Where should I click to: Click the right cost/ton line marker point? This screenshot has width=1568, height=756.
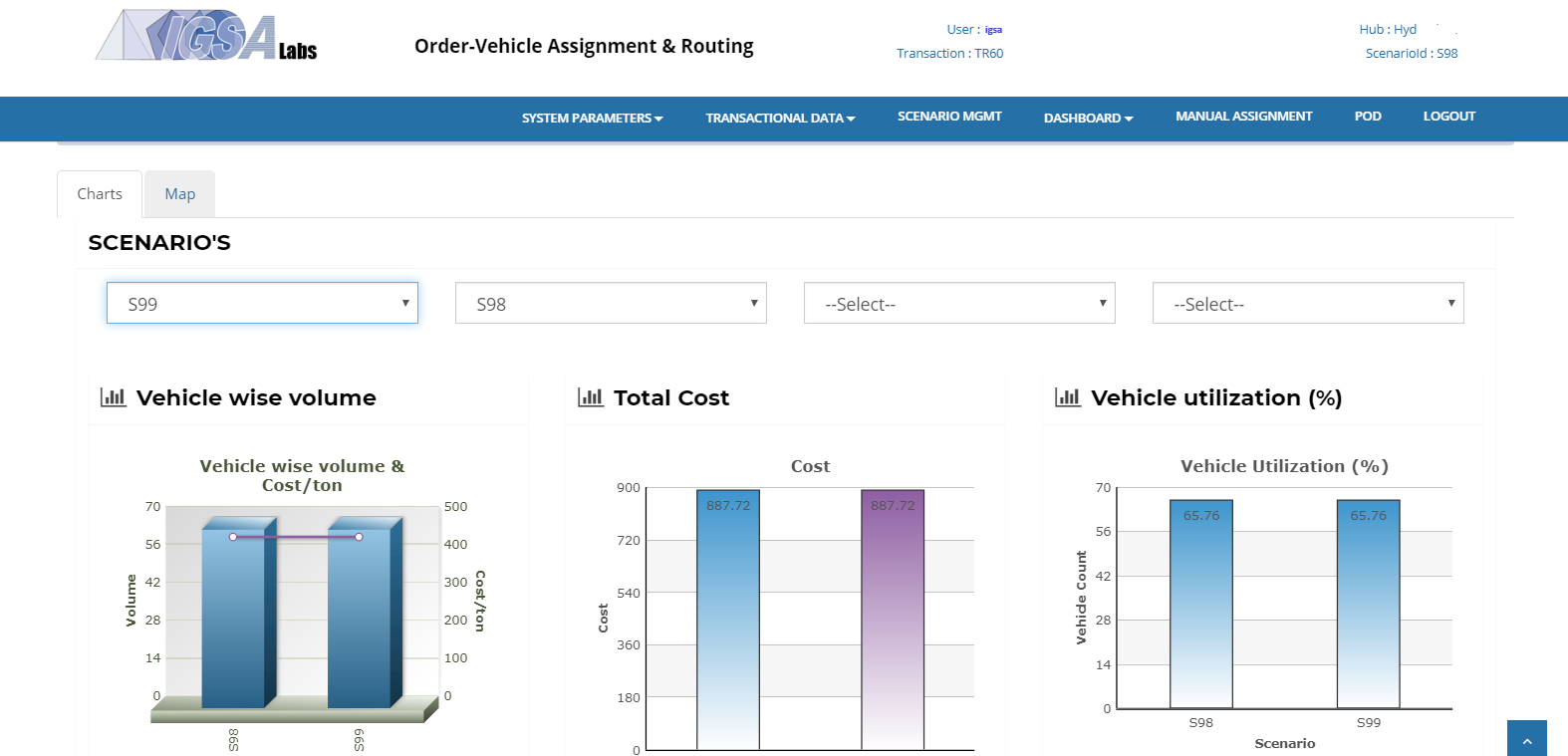click(359, 537)
